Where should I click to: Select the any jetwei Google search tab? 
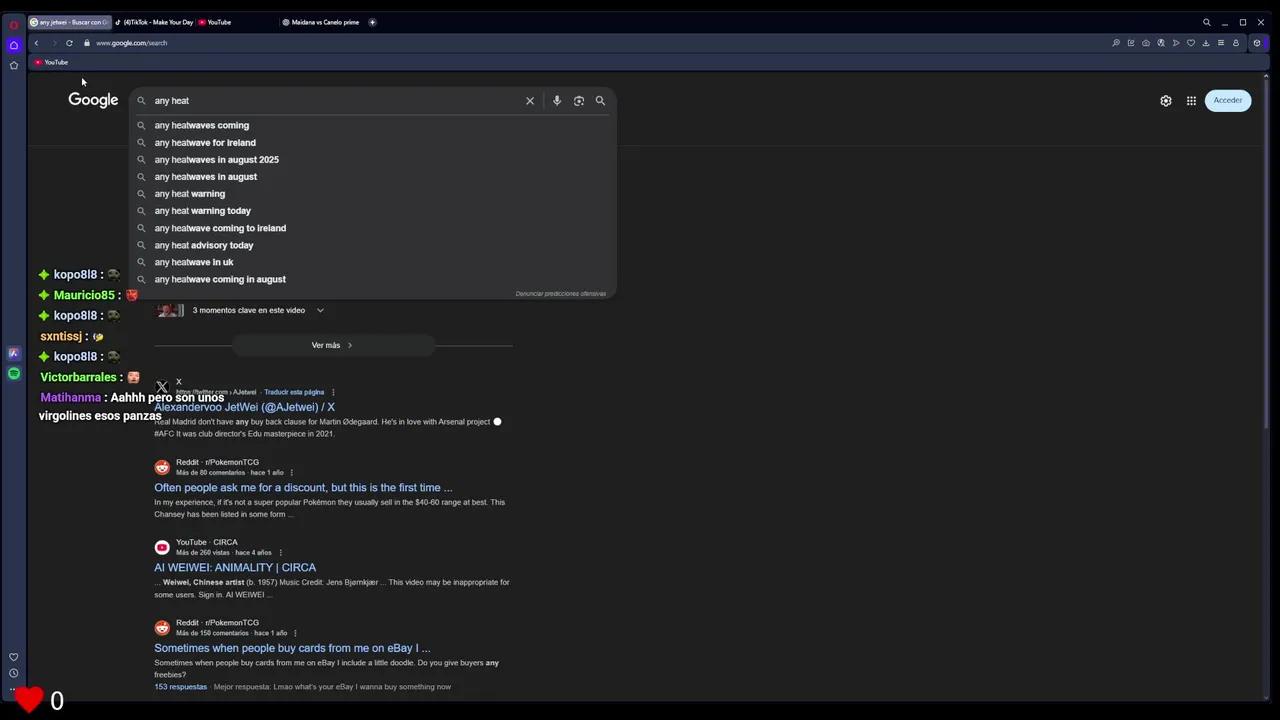coord(69,22)
